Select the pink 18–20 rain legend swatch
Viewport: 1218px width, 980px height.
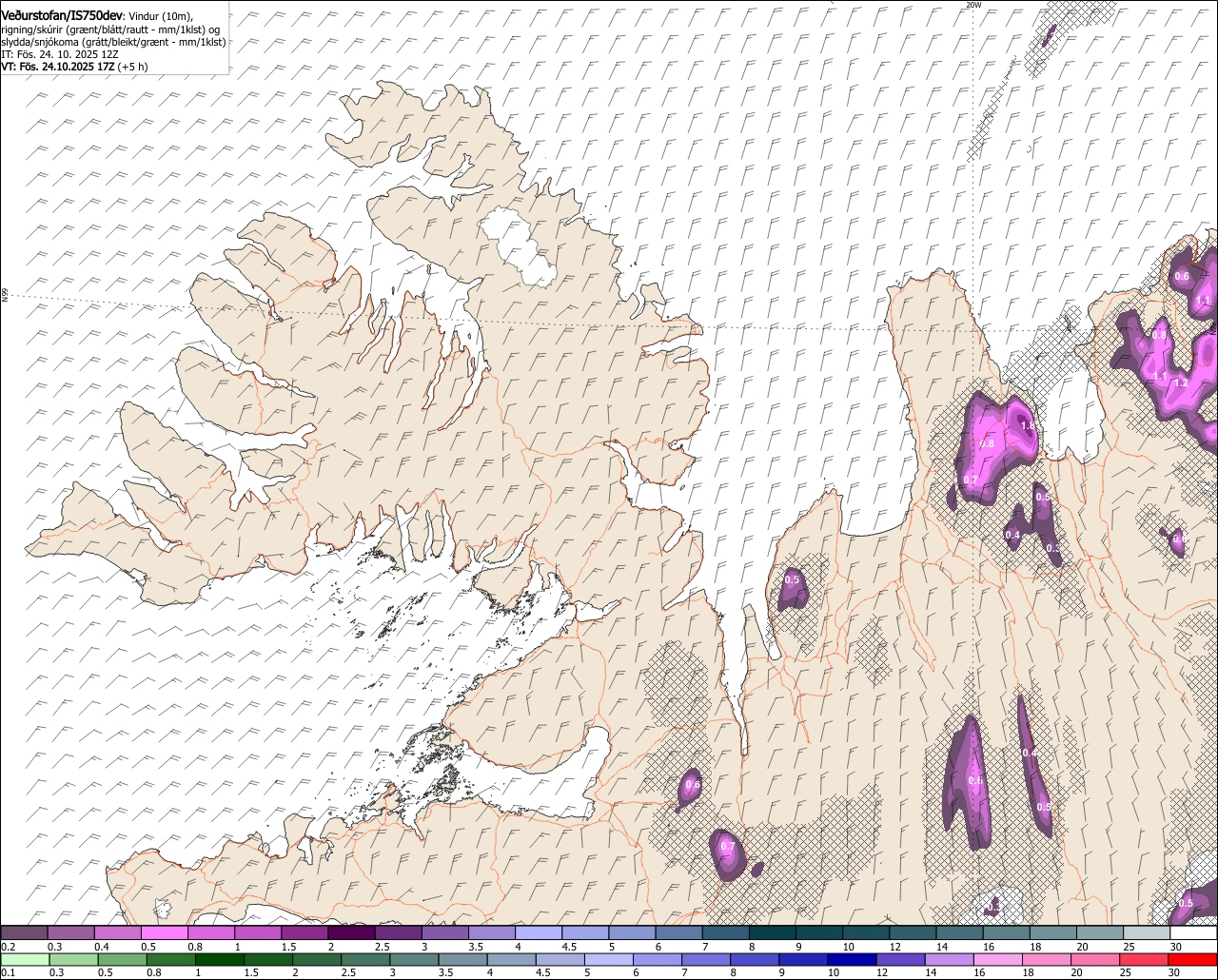(x=1047, y=960)
